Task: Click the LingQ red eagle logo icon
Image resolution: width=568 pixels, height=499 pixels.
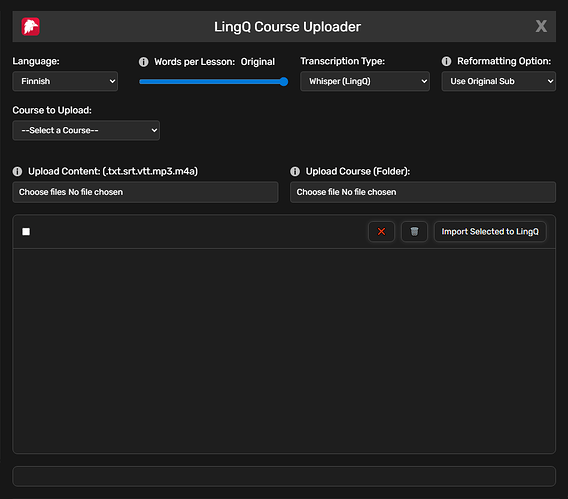Action: pyautogui.click(x=30, y=26)
